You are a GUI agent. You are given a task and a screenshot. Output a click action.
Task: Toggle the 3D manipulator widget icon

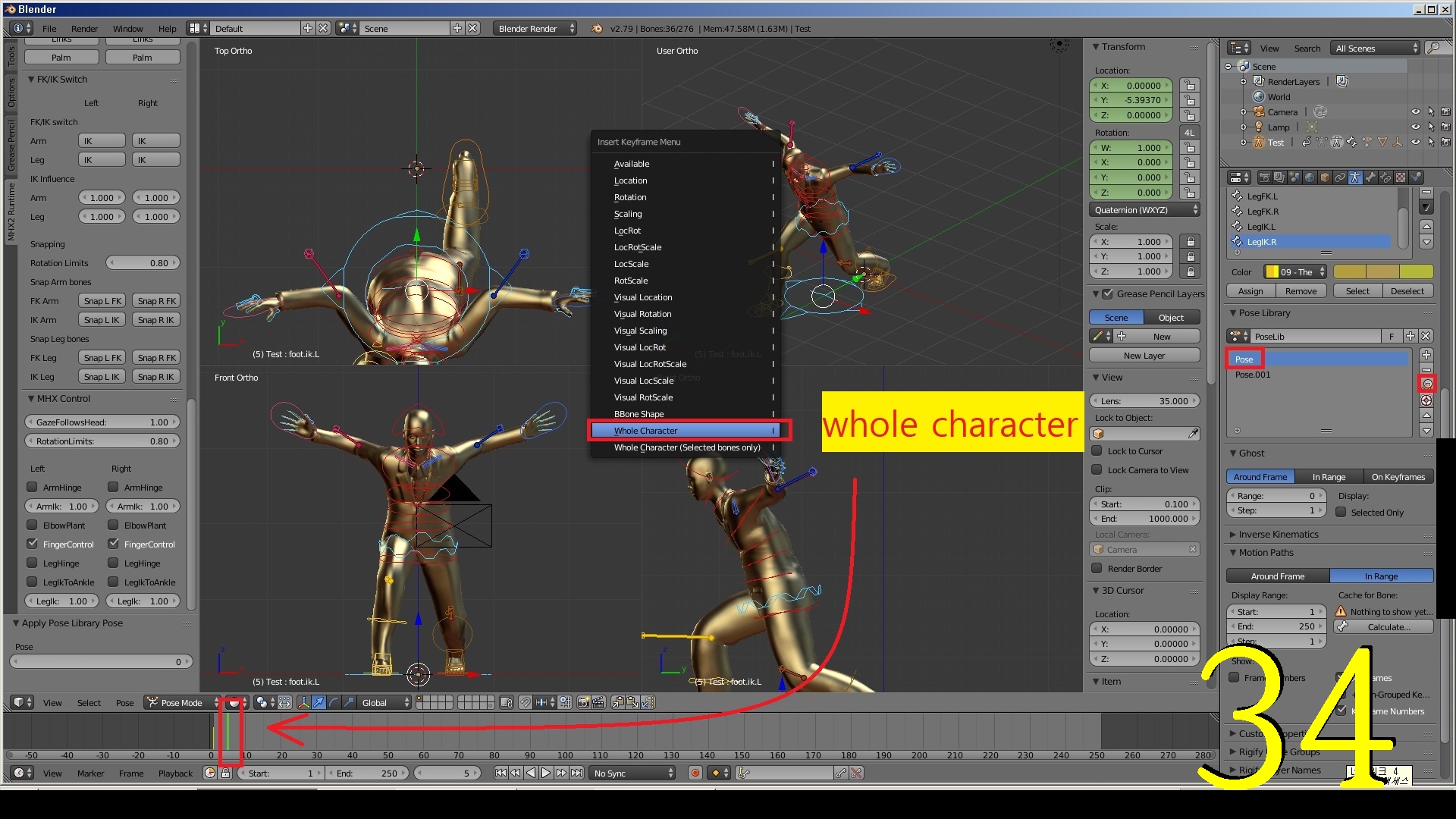point(303,703)
